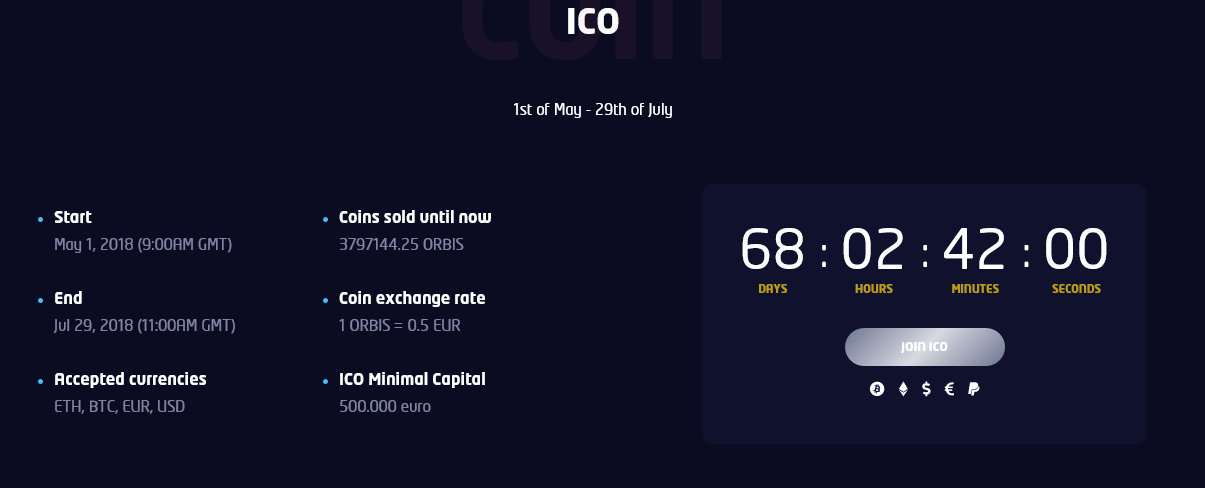Click the '1st of May - 29th of July' subtitle
This screenshot has width=1205, height=488.
(x=593, y=109)
